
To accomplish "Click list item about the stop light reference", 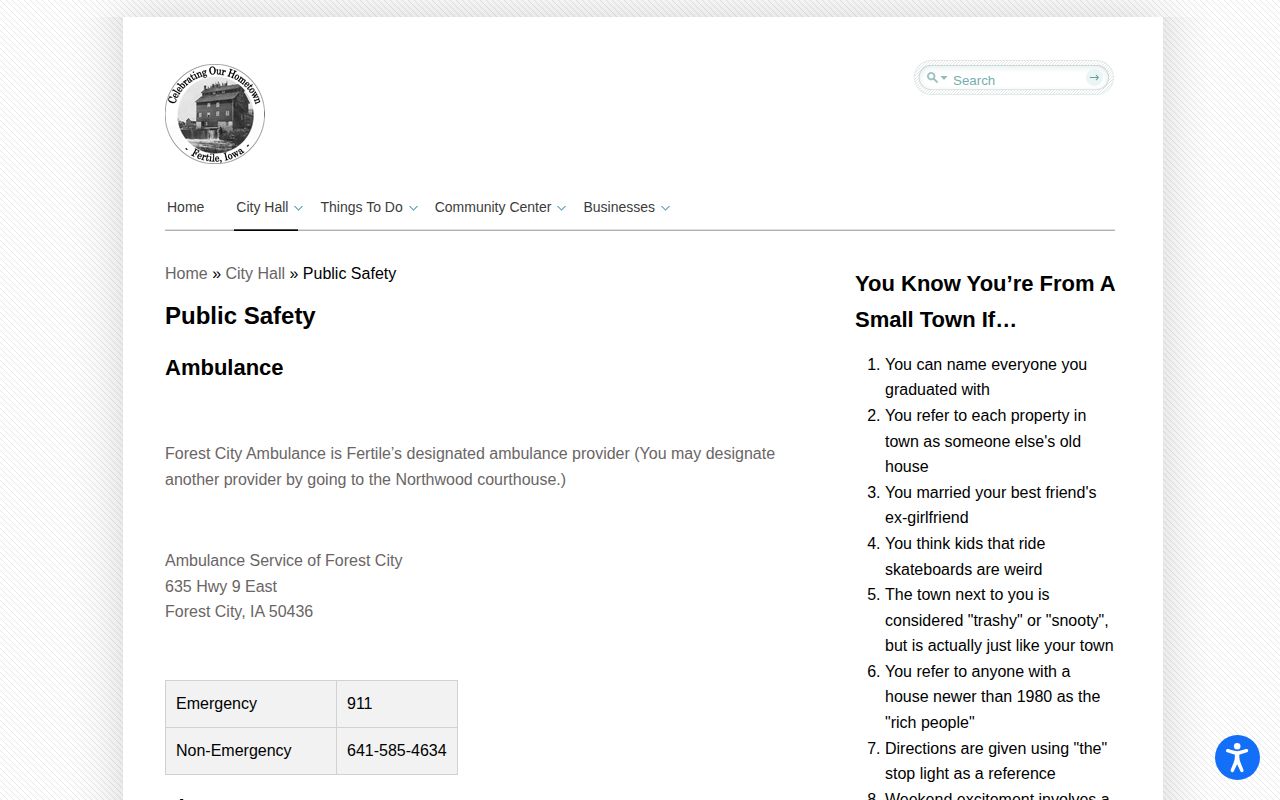I will coord(996,761).
